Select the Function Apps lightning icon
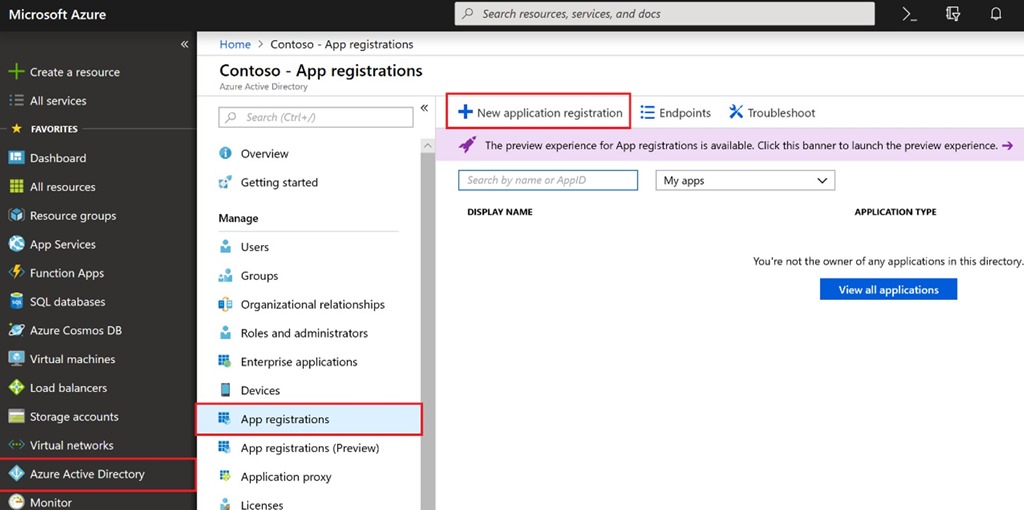The image size is (1024, 510). tap(16, 273)
